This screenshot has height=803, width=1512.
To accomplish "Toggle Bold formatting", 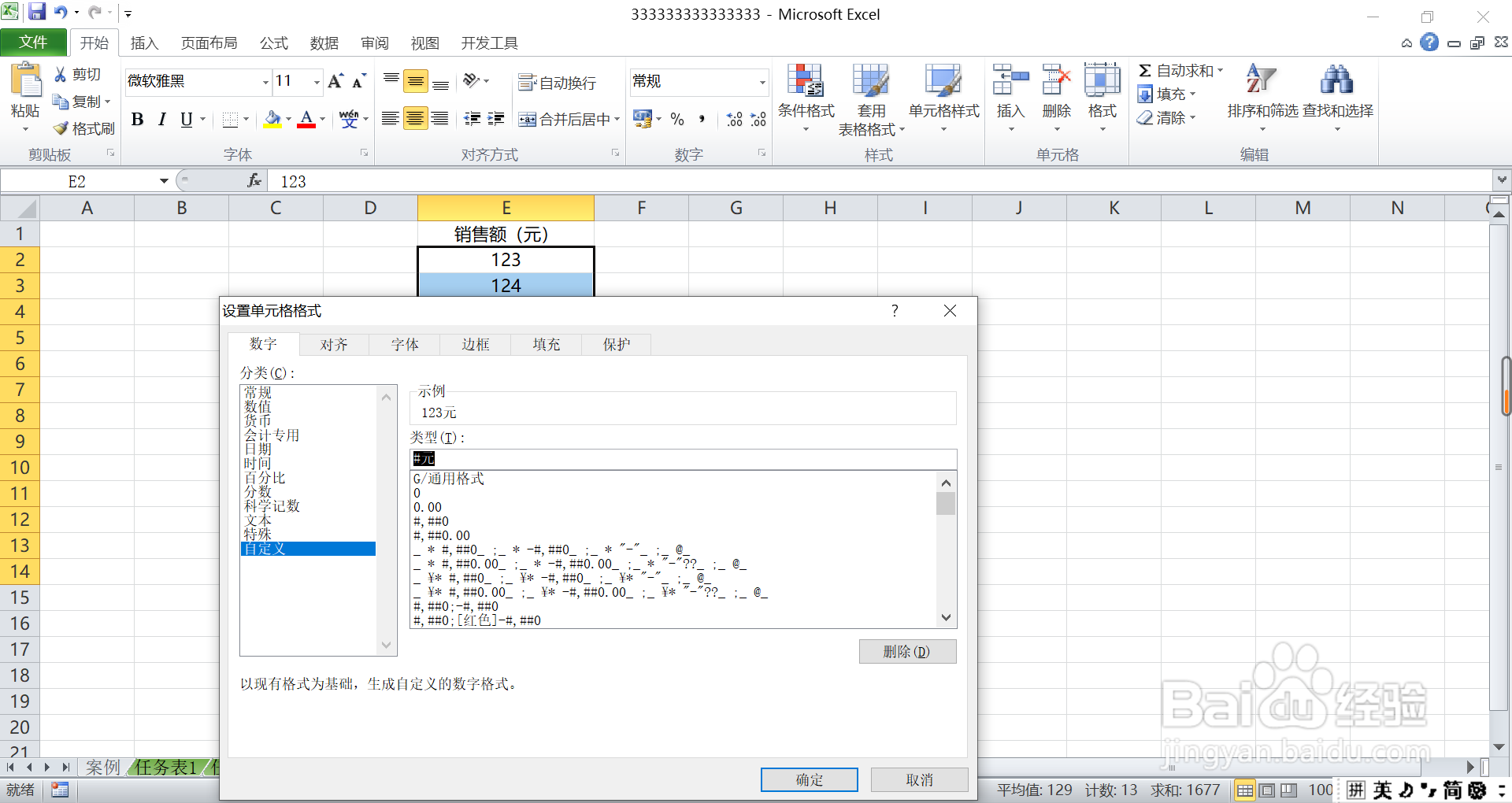I will (138, 120).
